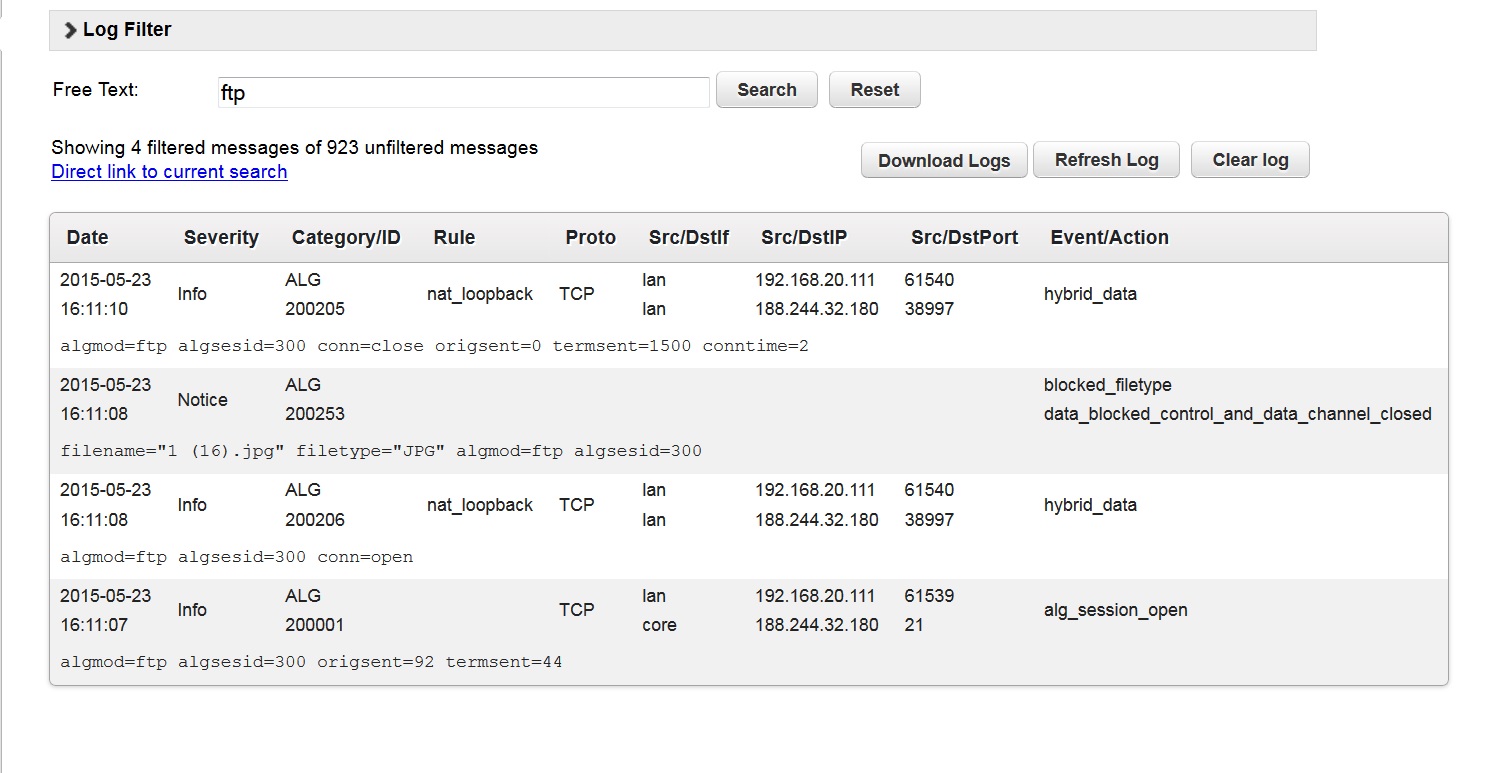
Task: Click the Date column header
Action: pyautogui.click(x=87, y=238)
